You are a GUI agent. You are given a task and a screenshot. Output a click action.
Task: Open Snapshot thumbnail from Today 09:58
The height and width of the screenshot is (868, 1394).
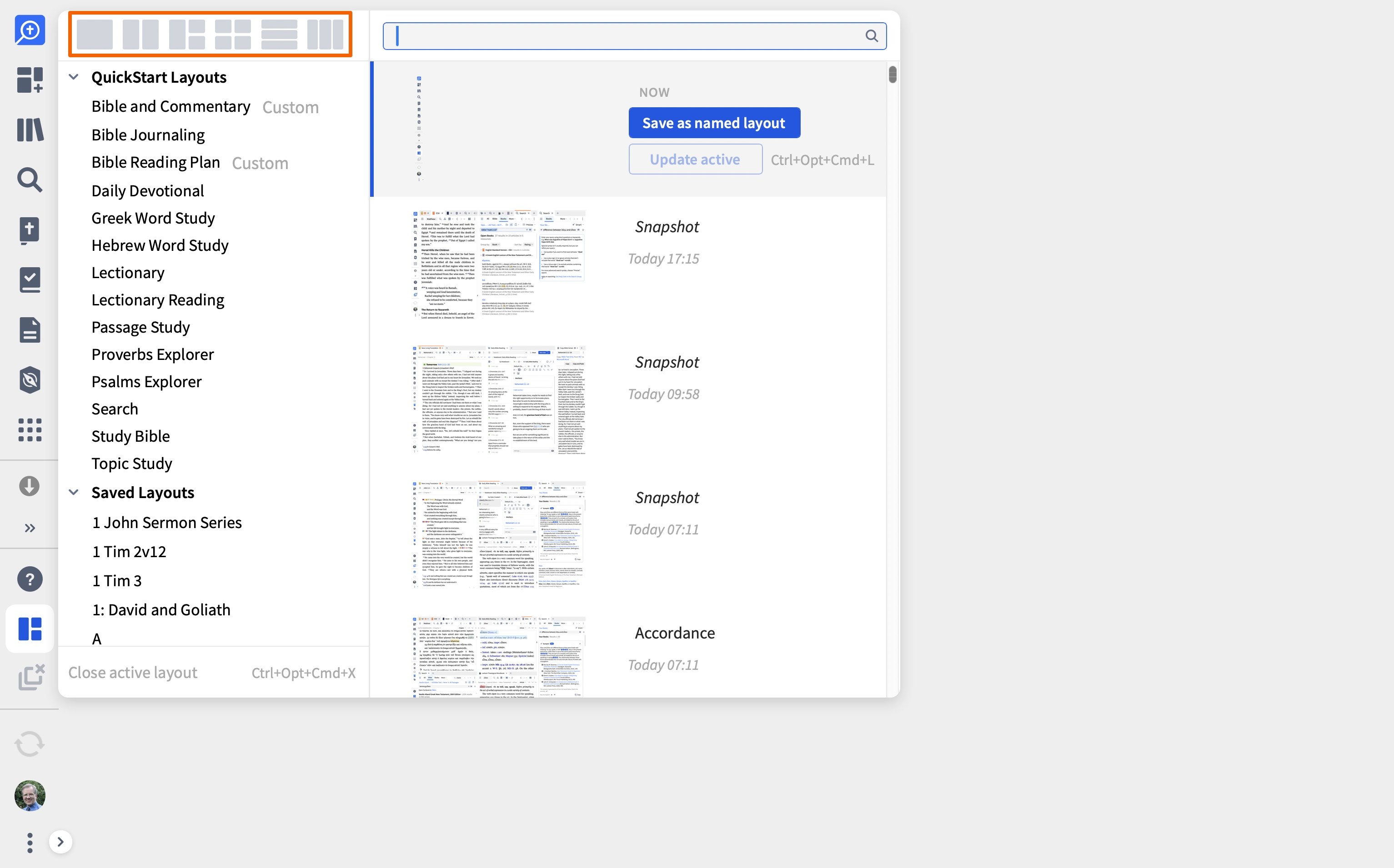click(499, 400)
